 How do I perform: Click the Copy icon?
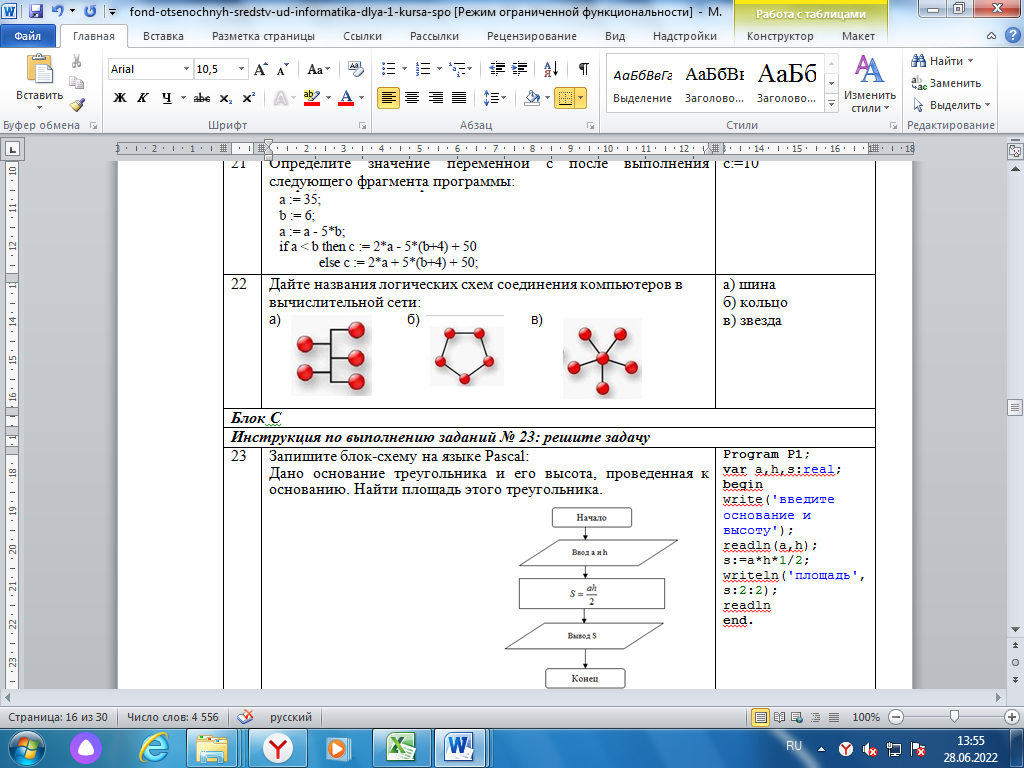(x=76, y=83)
